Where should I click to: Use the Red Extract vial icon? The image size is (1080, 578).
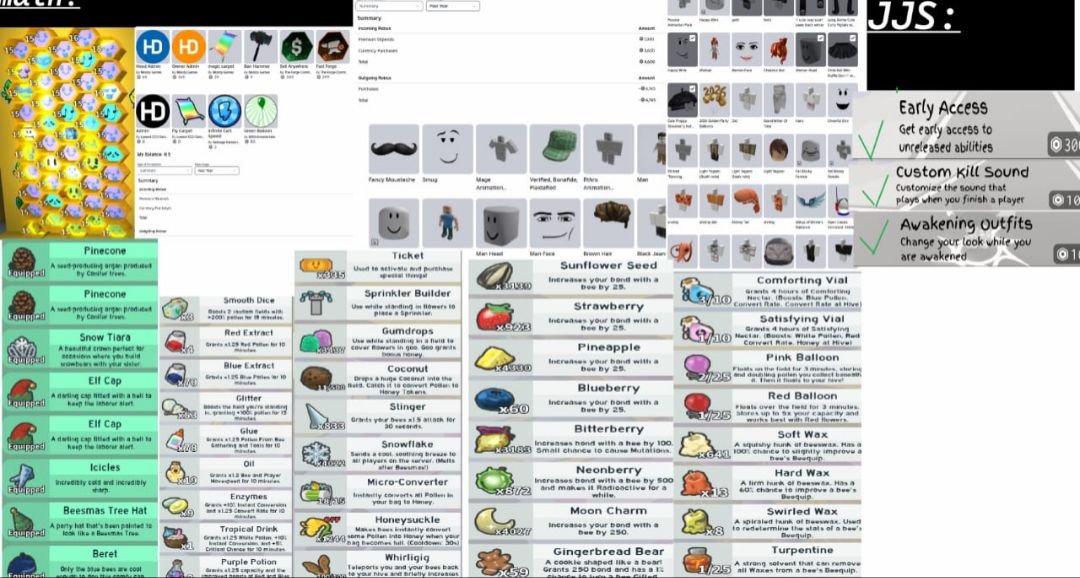coord(175,341)
